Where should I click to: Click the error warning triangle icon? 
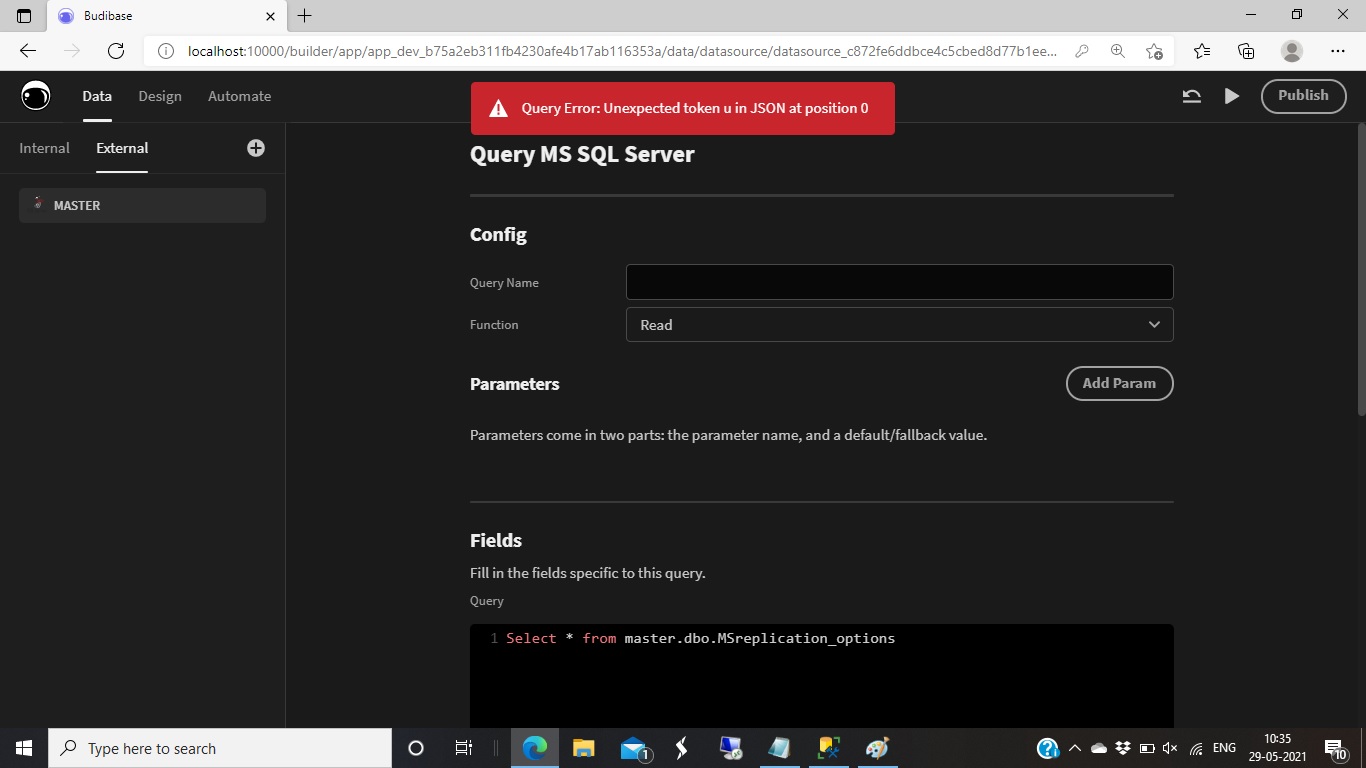tap(497, 107)
